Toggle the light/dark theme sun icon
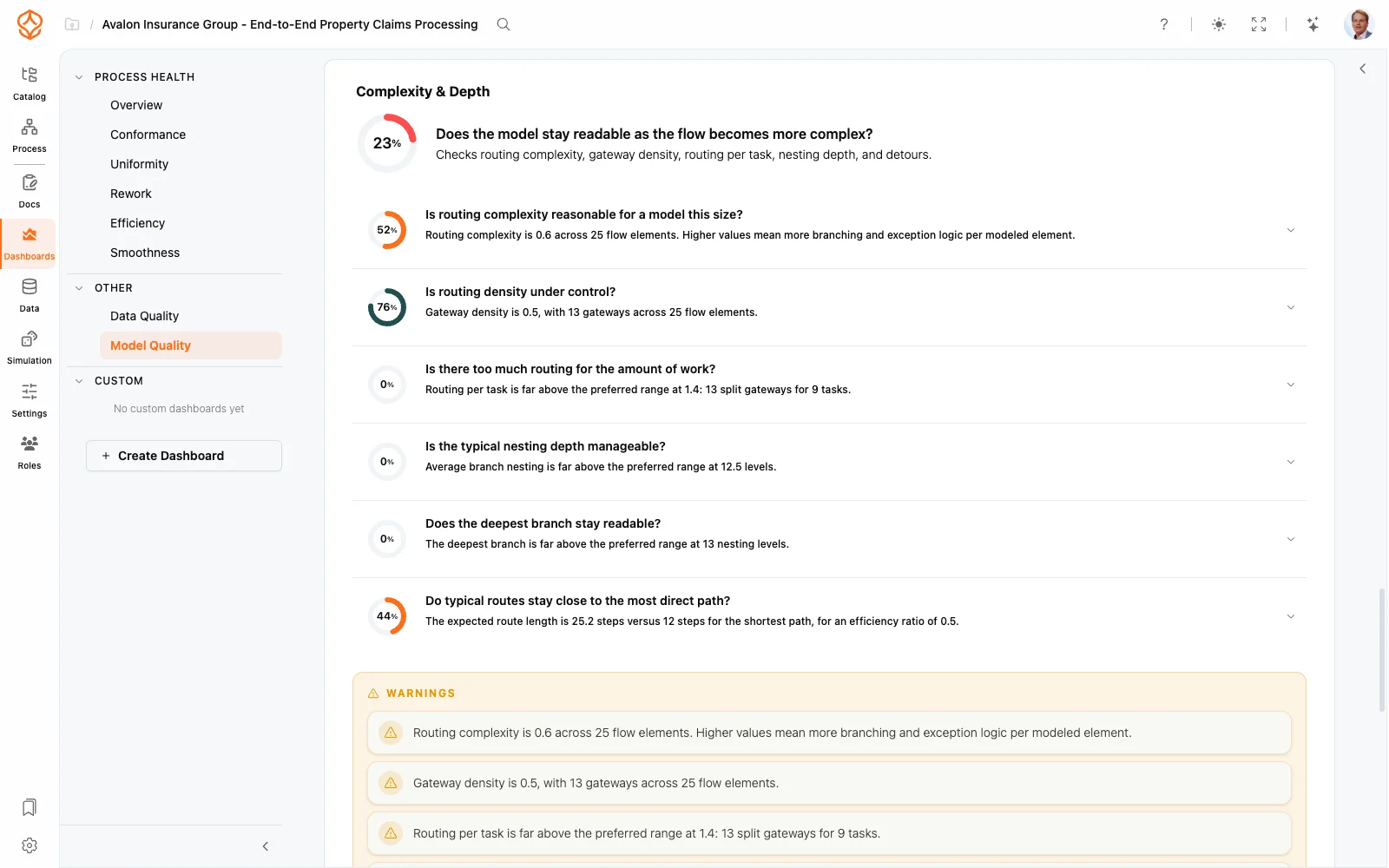This screenshot has width=1389, height=868. [1219, 24]
